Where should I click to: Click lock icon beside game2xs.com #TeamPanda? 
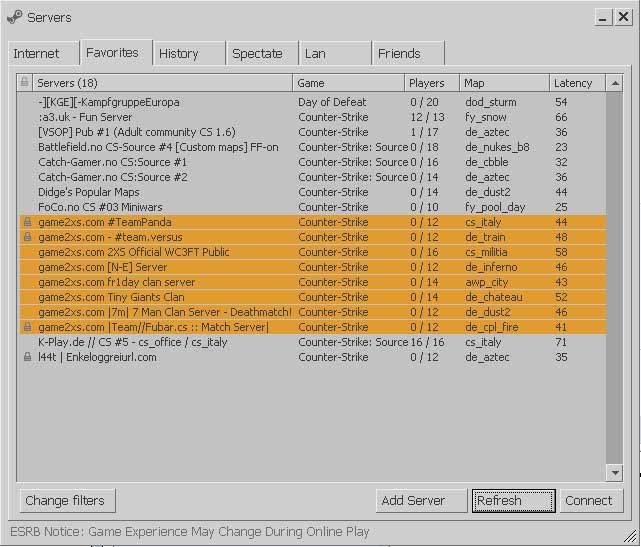[x=27, y=222]
